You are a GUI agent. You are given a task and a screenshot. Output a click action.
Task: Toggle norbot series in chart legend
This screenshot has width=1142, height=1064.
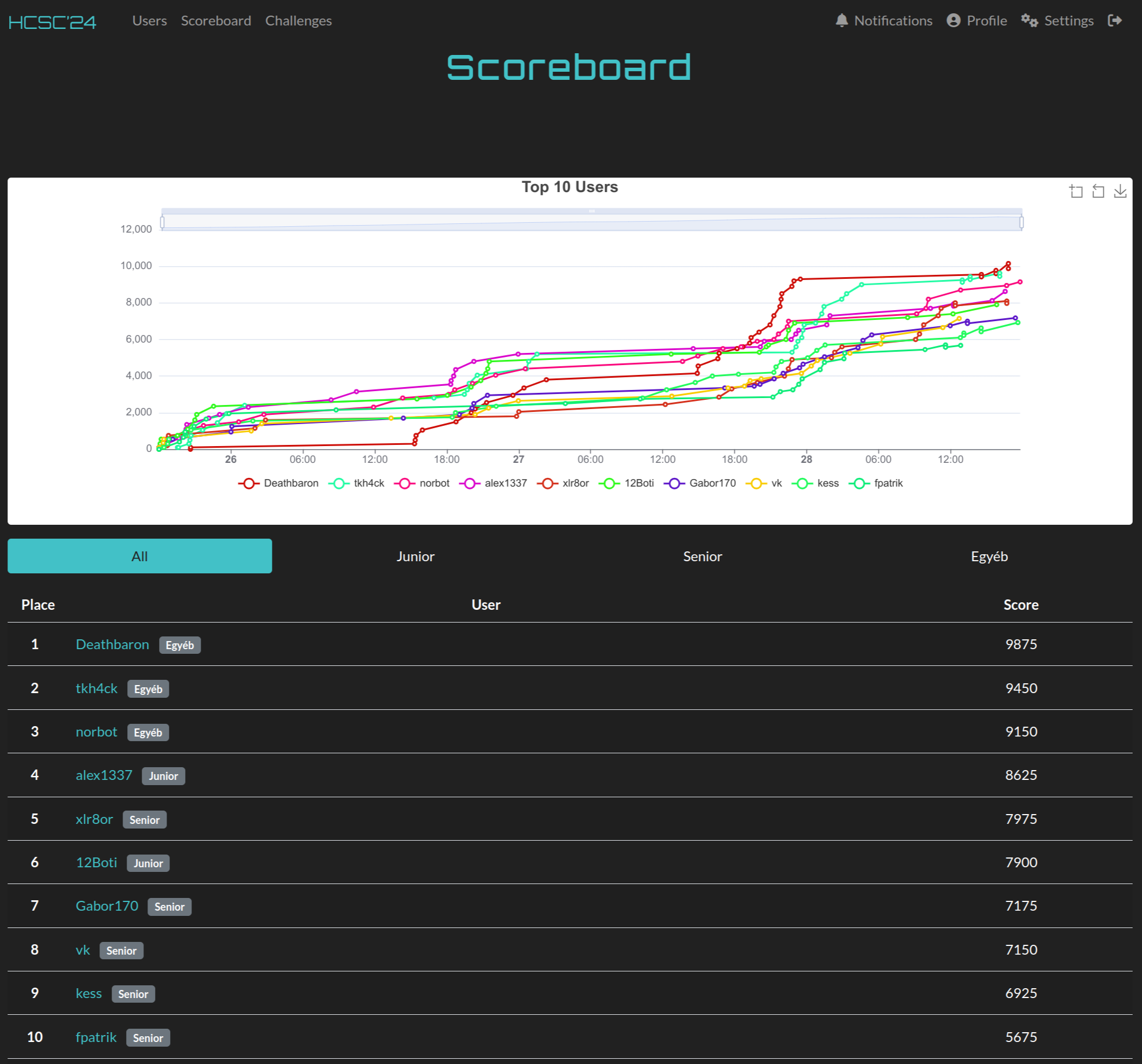click(x=422, y=483)
